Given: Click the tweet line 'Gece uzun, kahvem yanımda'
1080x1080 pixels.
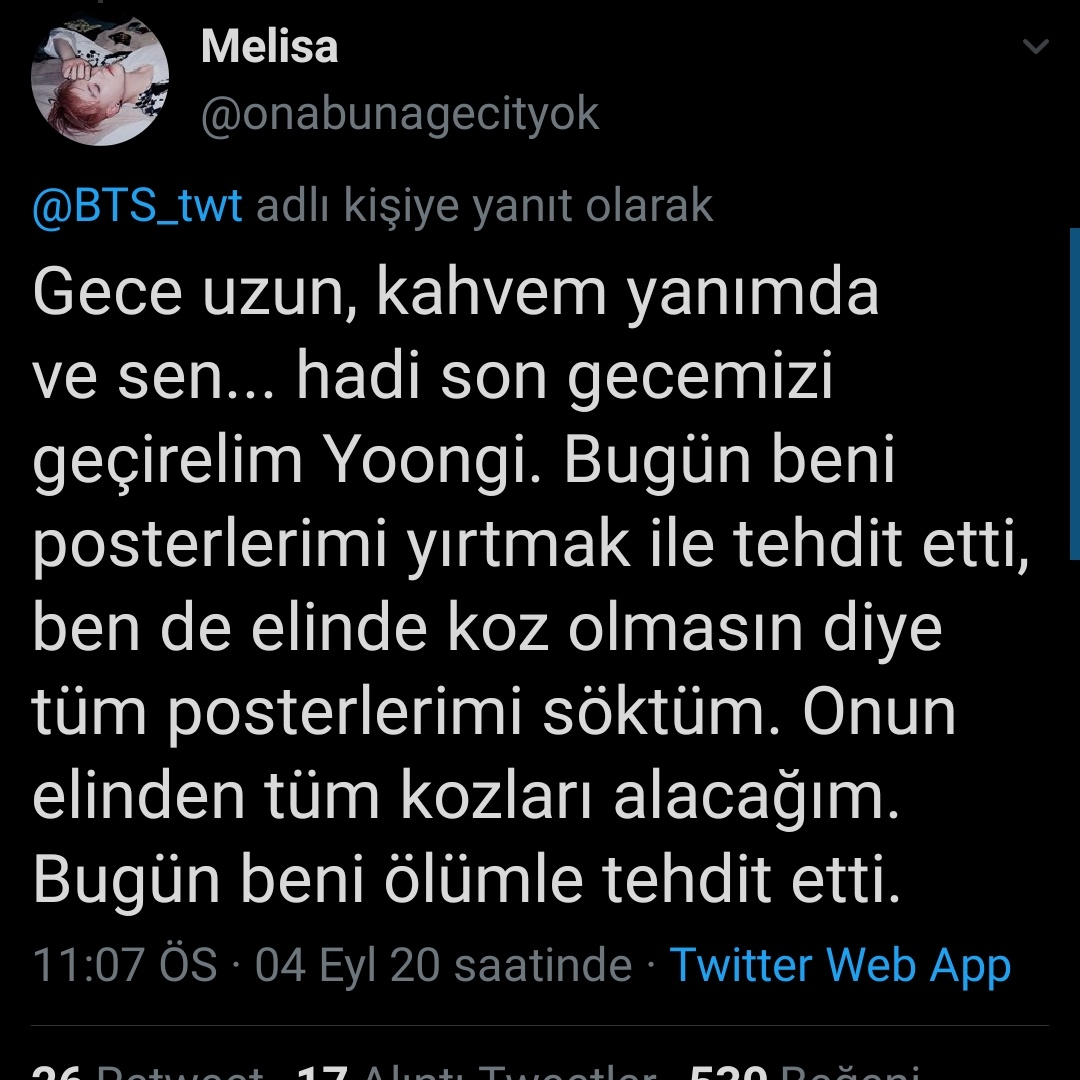Looking at the screenshot, I should point(455,294).
